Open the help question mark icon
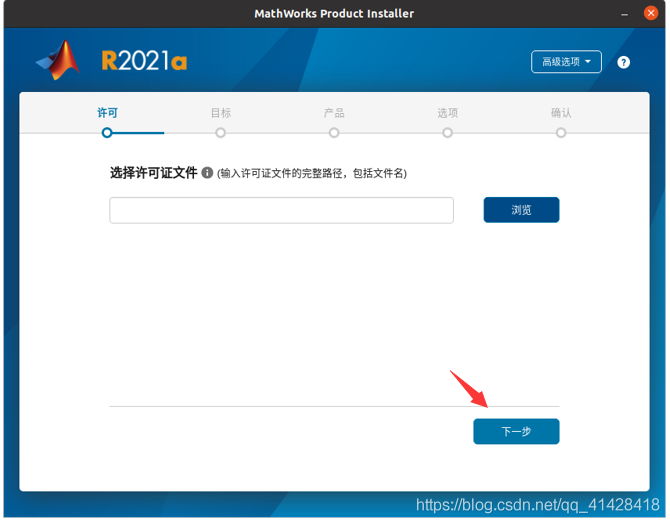The width and height of the screenshot is (670, 524). click(x=623, y=62)
